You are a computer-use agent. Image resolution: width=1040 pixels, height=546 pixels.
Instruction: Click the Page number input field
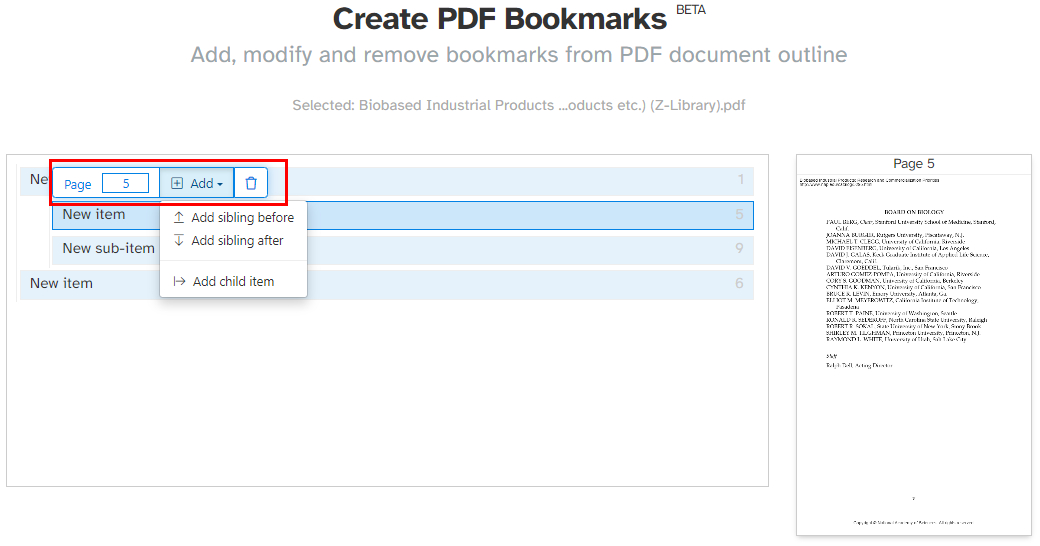point(125,183)
